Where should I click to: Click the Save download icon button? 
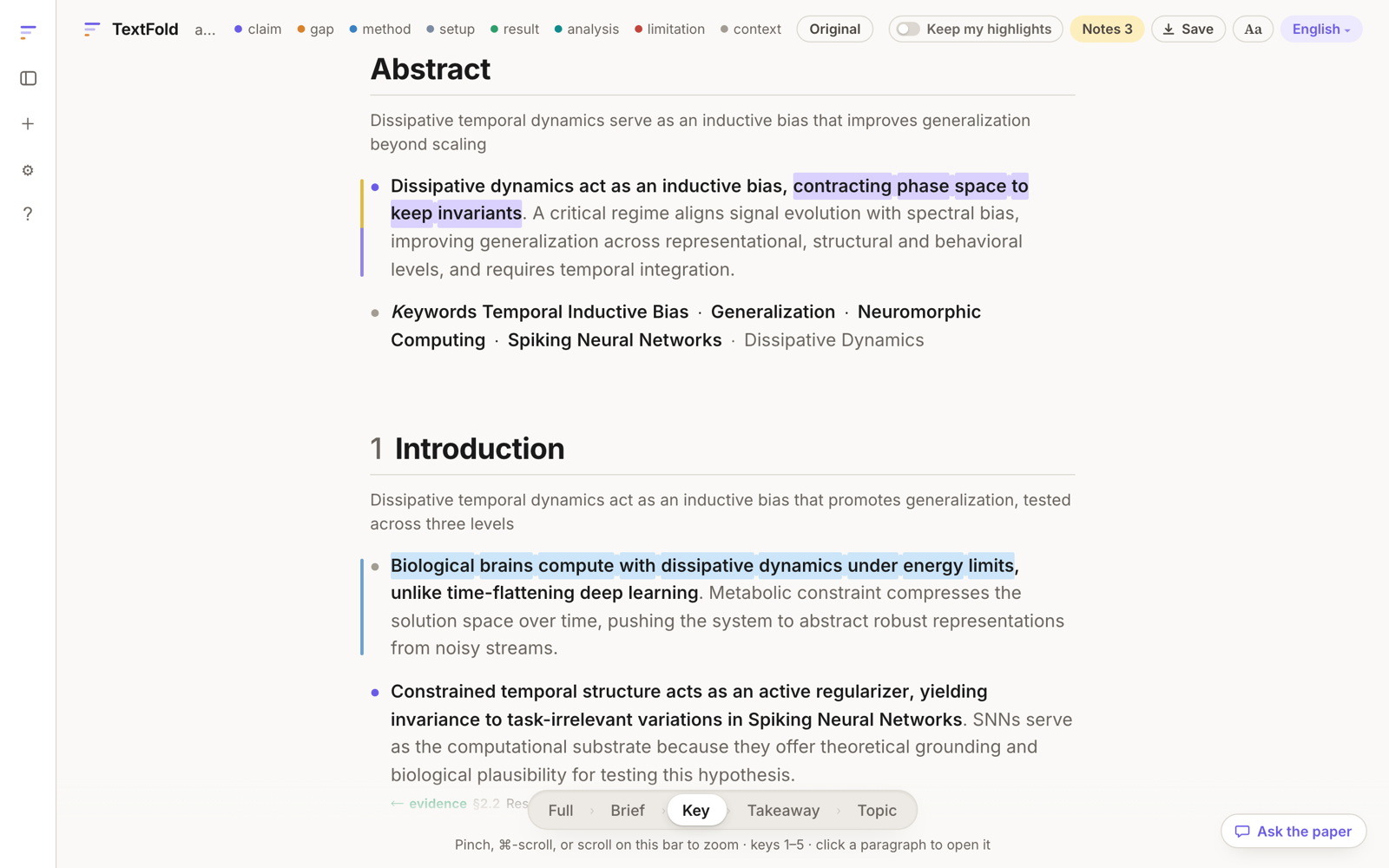coord(1188,30)
